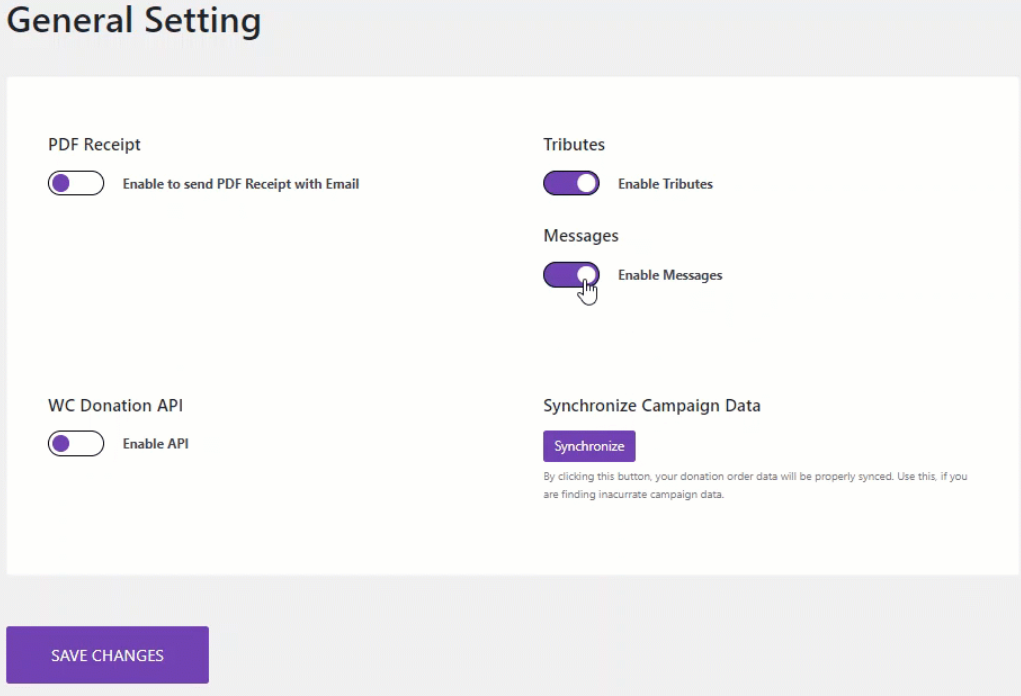Switch on the Enable API toggle
The image size is (1021, 696).
76,443
